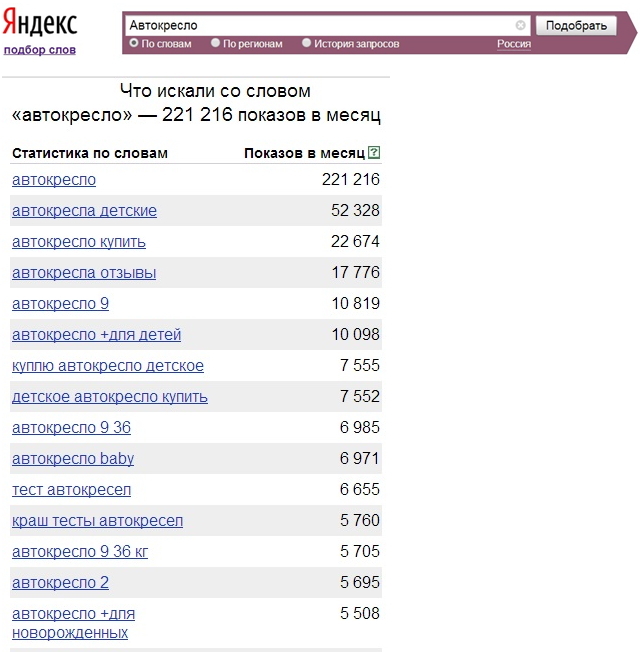This screenshot has height=652, width=643.
Task: Open the автокресло 9 36 link
Action: click(71, 427)
